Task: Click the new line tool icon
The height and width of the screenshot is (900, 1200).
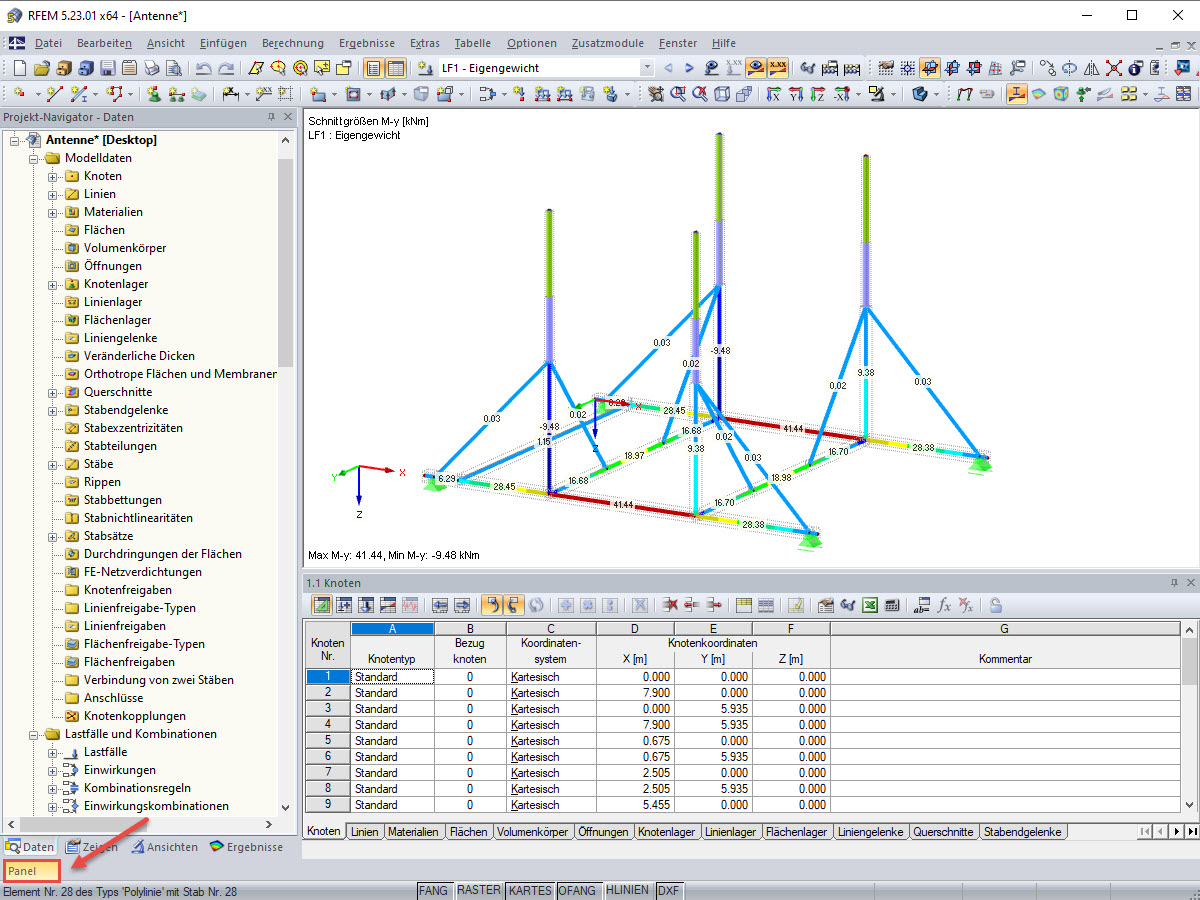Action: (x=54, y=94)
